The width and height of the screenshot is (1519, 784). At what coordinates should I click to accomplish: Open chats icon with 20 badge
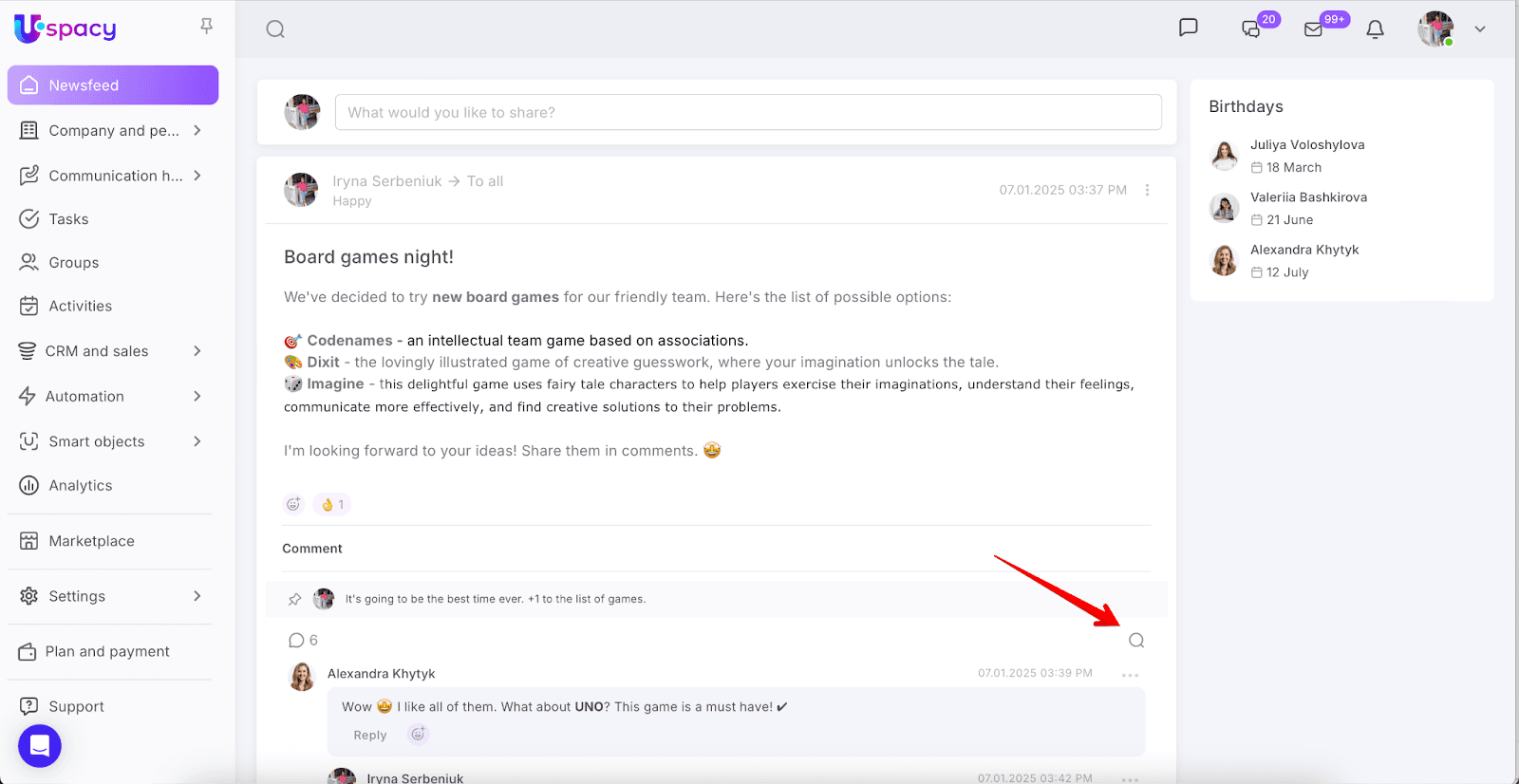coord(1251,29)
